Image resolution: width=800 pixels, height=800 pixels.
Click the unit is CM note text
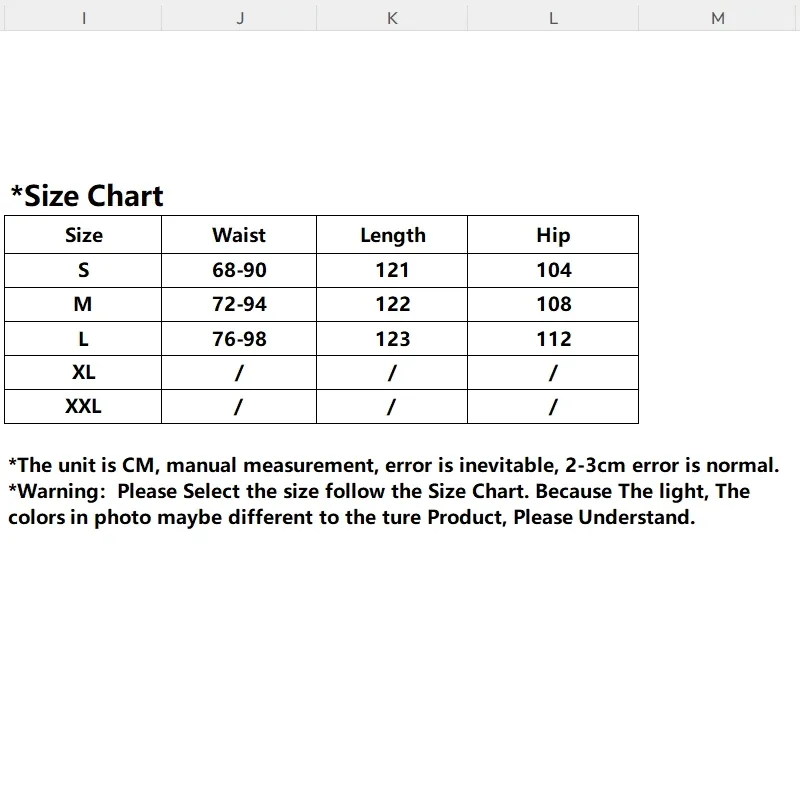click(x=394, y=465)
